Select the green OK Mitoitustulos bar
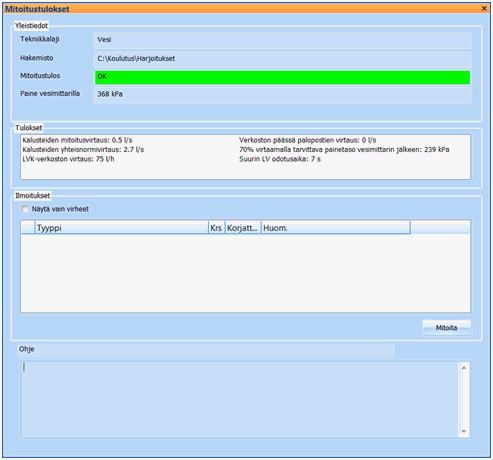493x460 pixels. (282, 77)
